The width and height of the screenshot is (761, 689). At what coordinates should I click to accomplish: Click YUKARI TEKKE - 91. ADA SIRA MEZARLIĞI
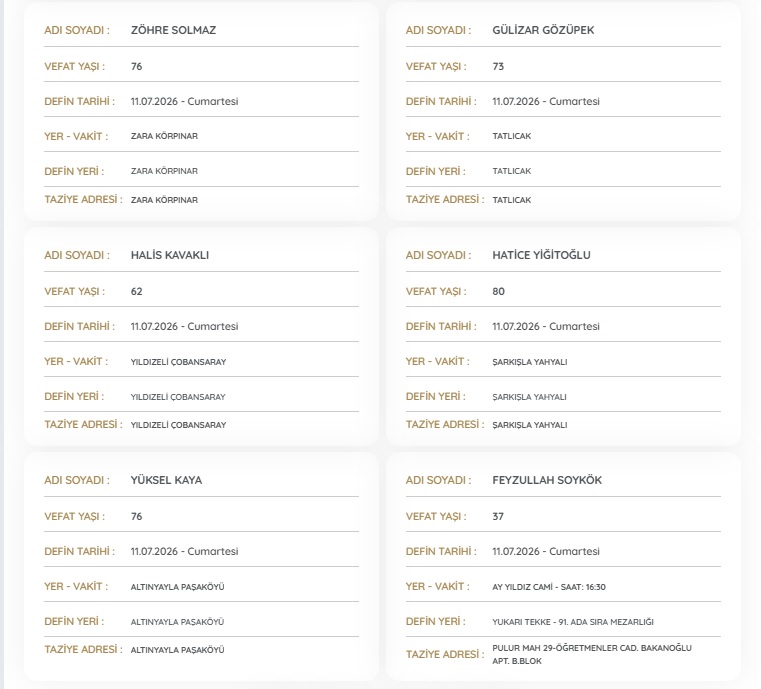[573, 622]
